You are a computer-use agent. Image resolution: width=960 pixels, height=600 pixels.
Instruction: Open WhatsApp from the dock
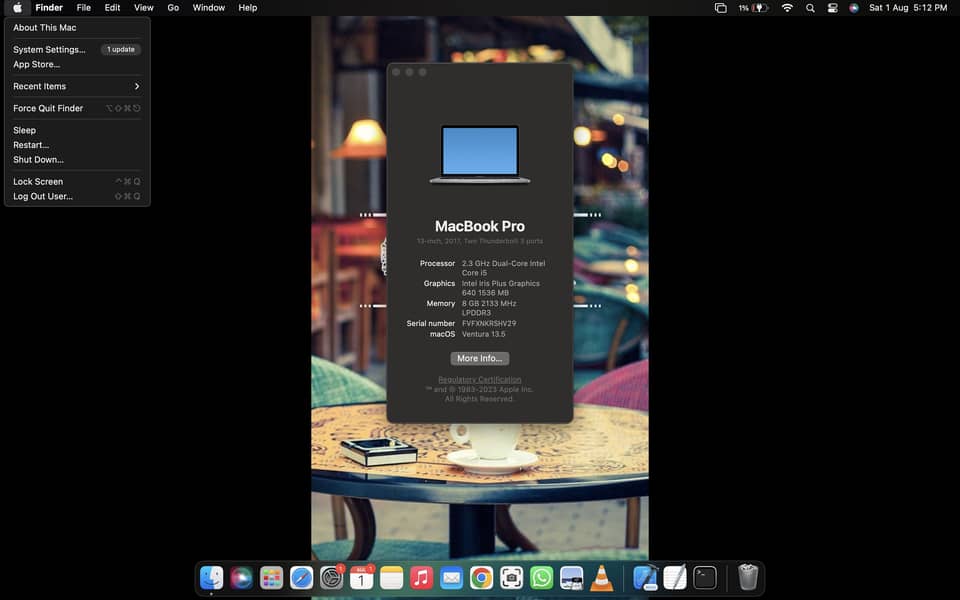541,577
